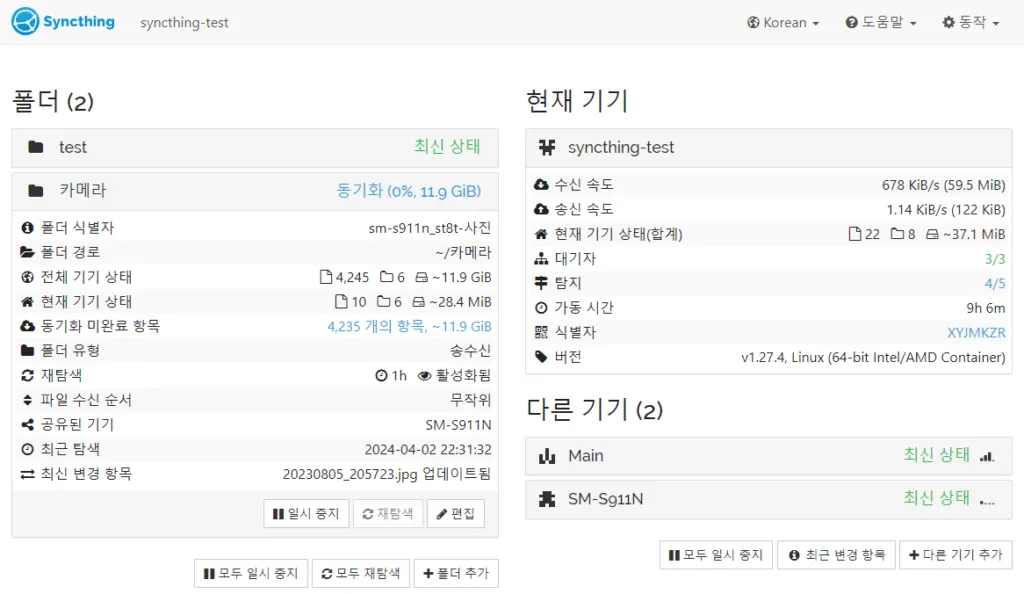
Task: Pause all folders with 모두 일시 중지
Action: pos(250,573)
